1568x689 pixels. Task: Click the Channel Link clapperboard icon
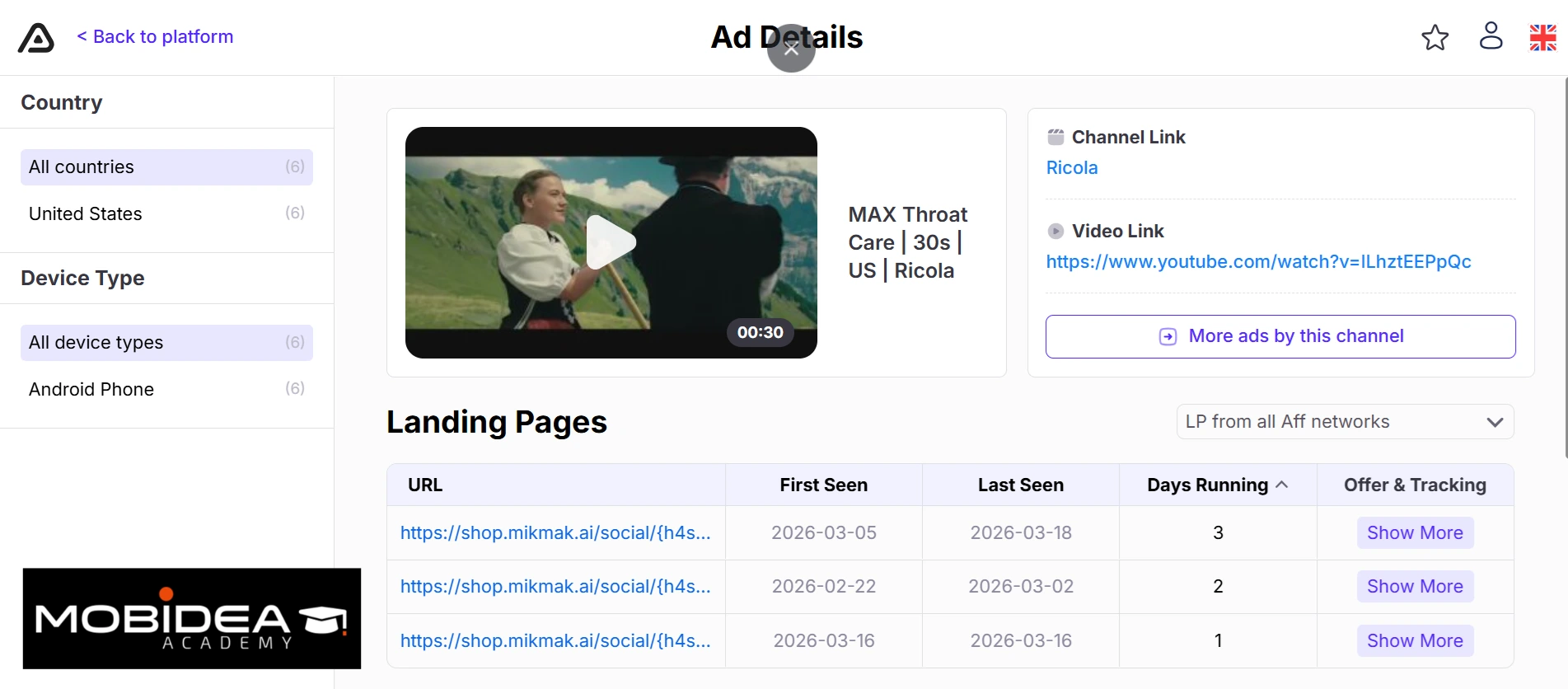1055,137
